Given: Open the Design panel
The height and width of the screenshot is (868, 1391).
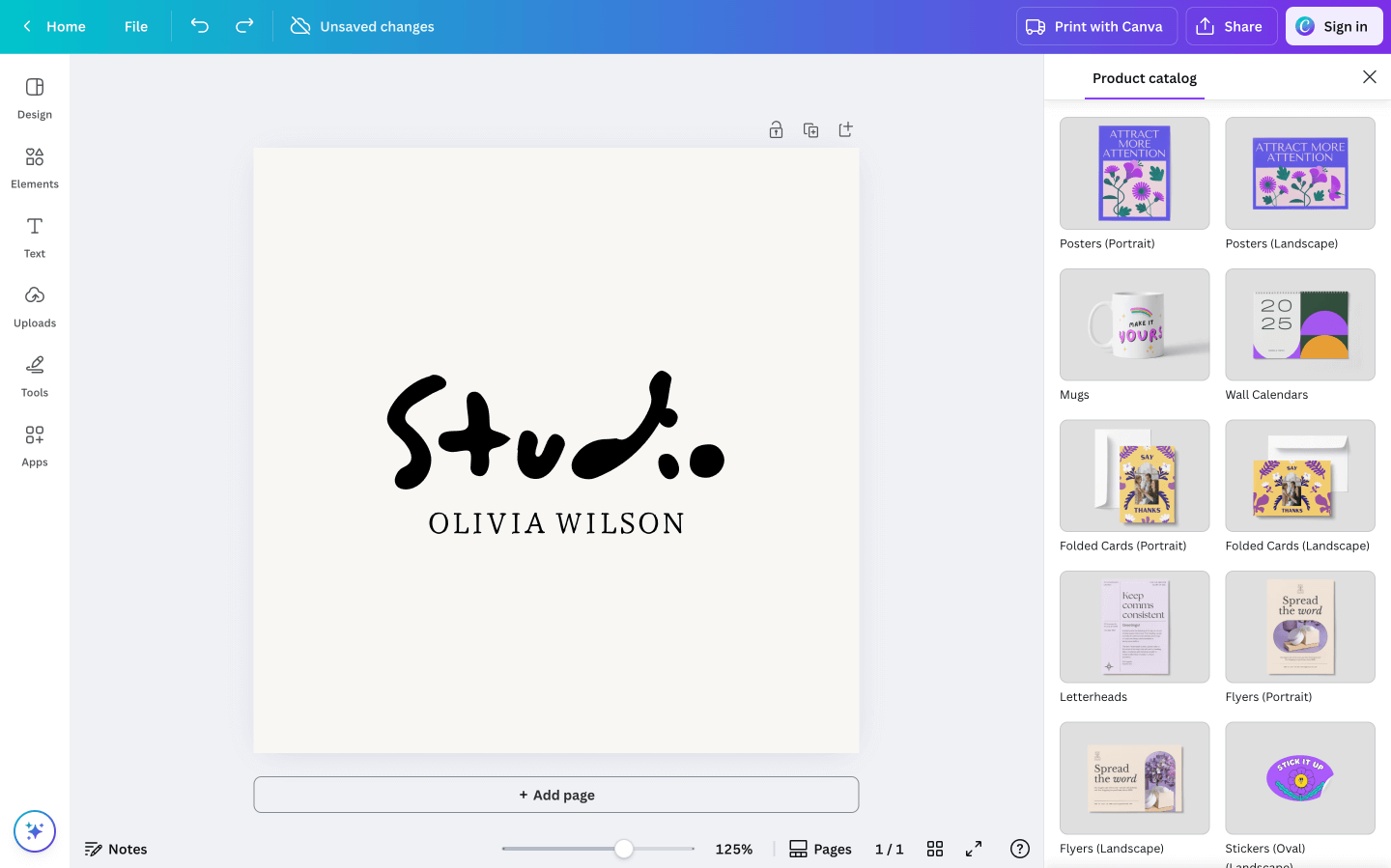Looking at the screenshot, I should coord(34,97).
